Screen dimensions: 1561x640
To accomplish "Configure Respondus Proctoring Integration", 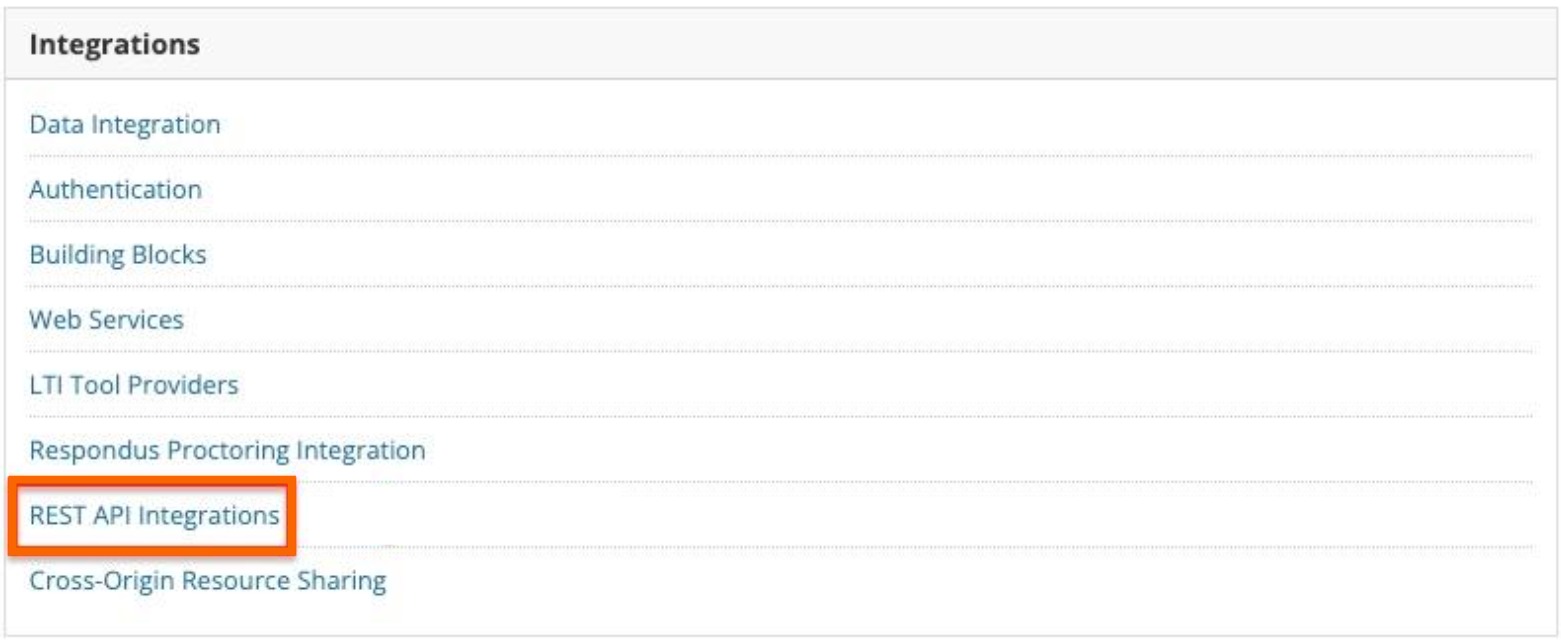I will [227, 450].
